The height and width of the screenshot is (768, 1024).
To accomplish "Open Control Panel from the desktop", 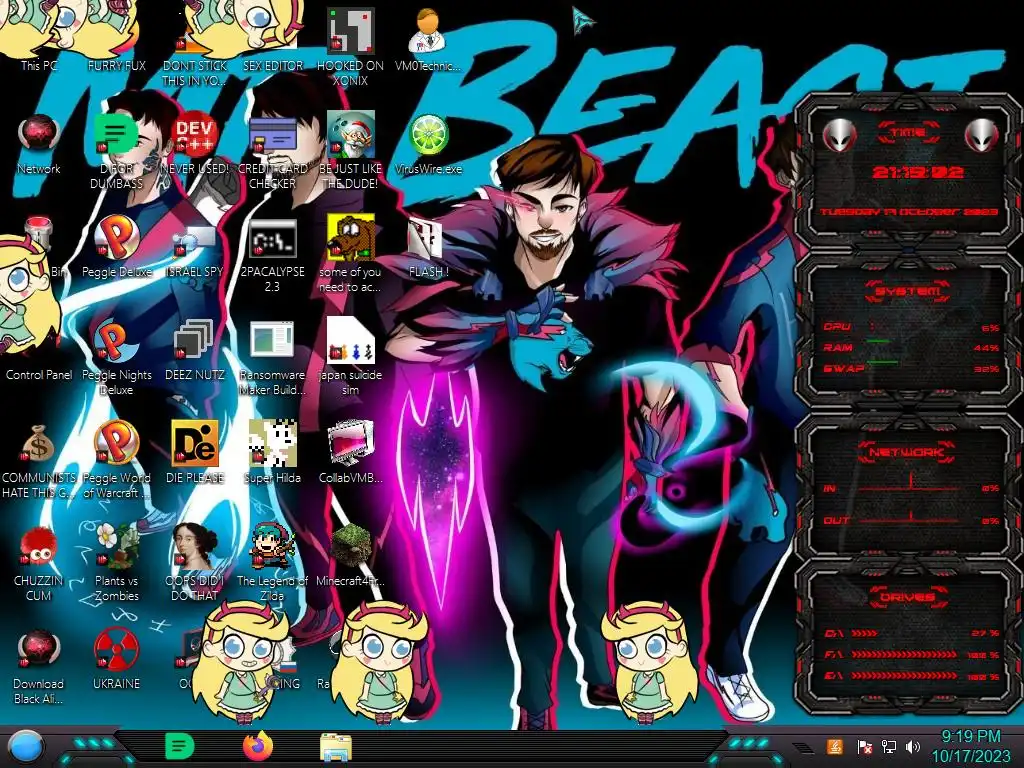I will tap(39, 374).
